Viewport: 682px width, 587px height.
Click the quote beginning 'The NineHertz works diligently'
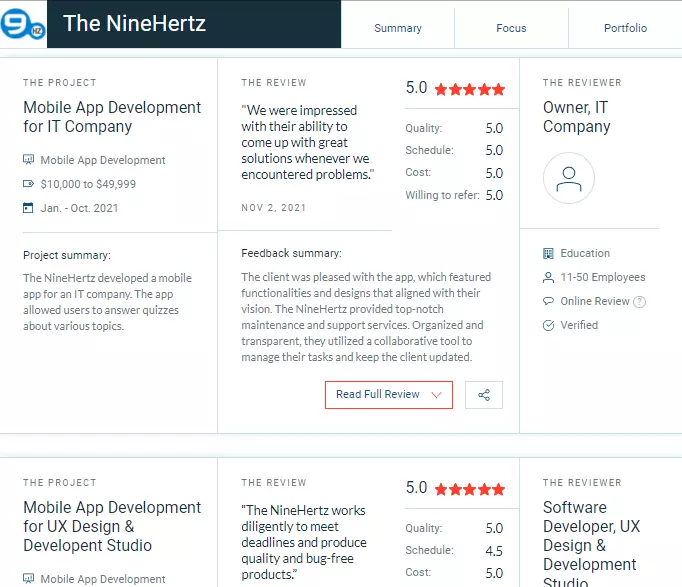click(304, 543)
